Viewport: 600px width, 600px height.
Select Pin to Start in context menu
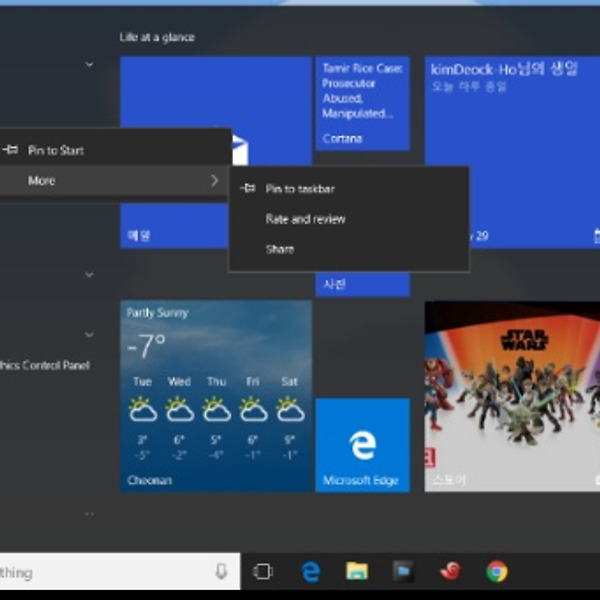click(x=115, y=150)
